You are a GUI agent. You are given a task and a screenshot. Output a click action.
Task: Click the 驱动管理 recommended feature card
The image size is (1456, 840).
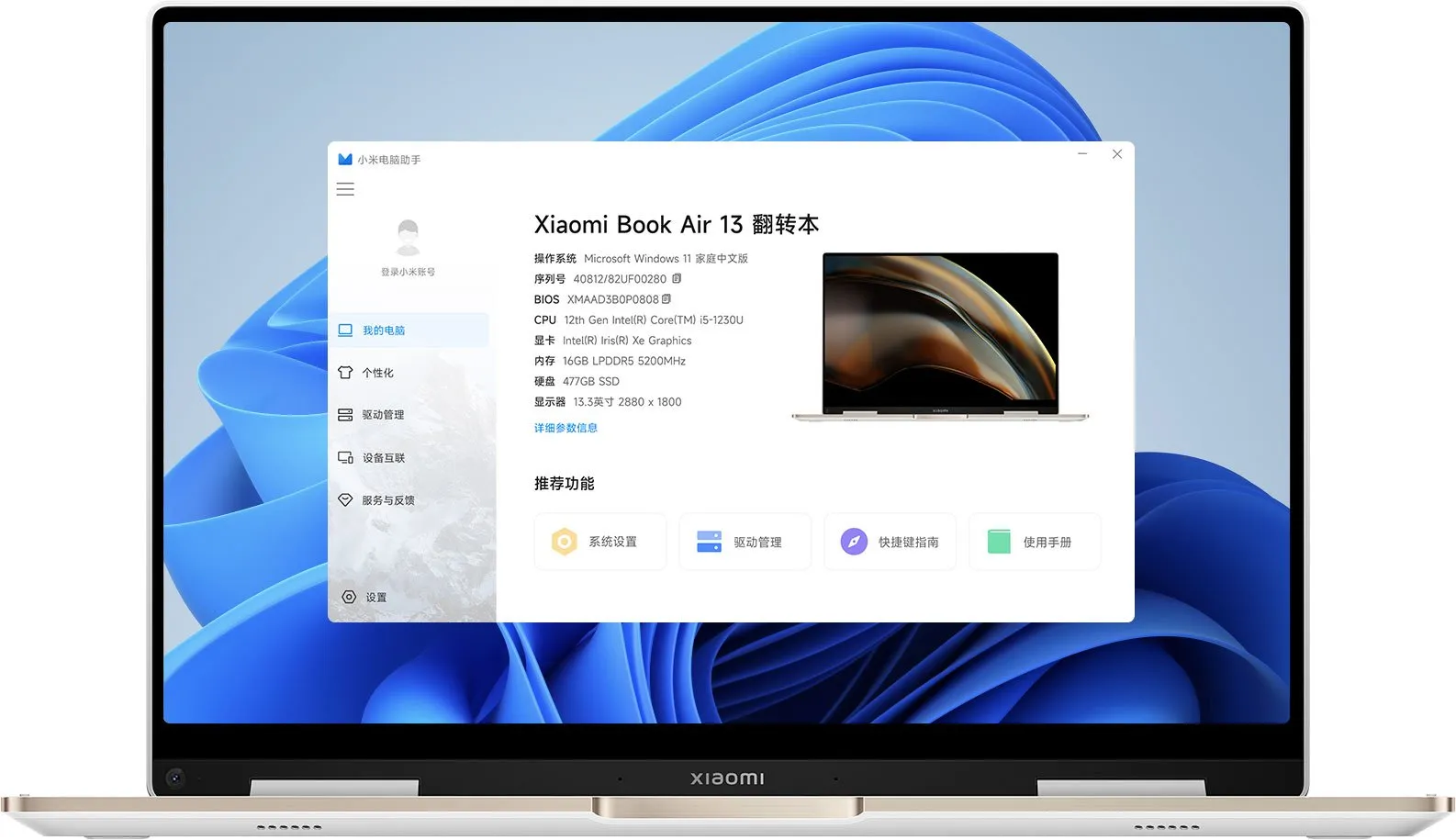pos(745,543)
